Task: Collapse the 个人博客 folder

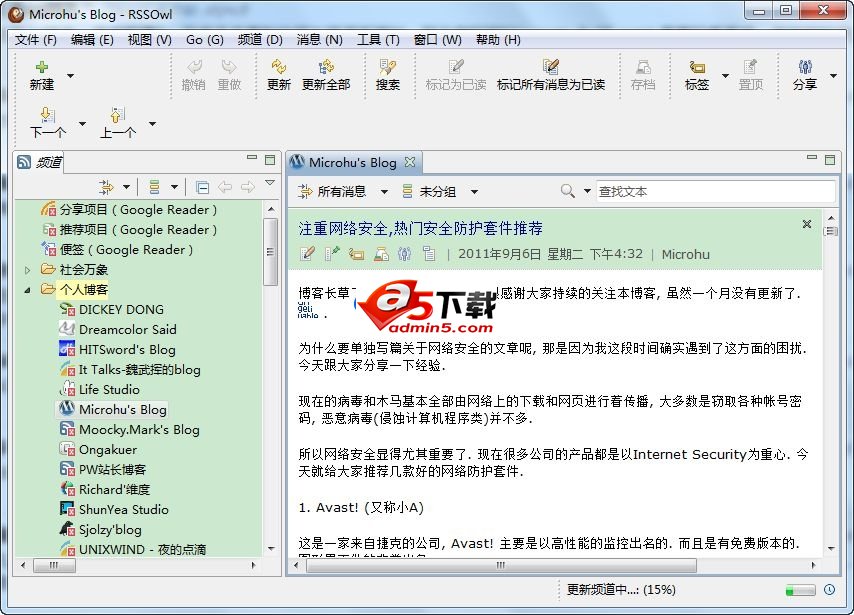Action: [x=28, y=290]
